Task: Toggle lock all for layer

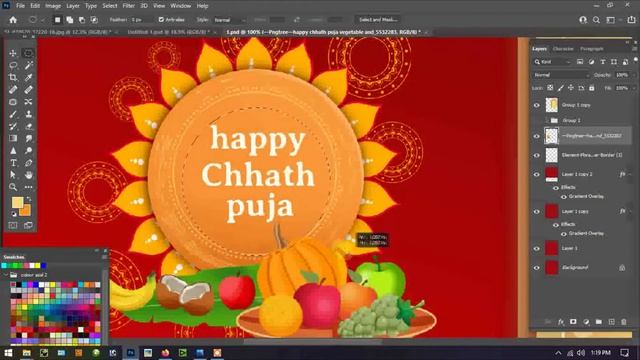Action: [x=592, y=88]
